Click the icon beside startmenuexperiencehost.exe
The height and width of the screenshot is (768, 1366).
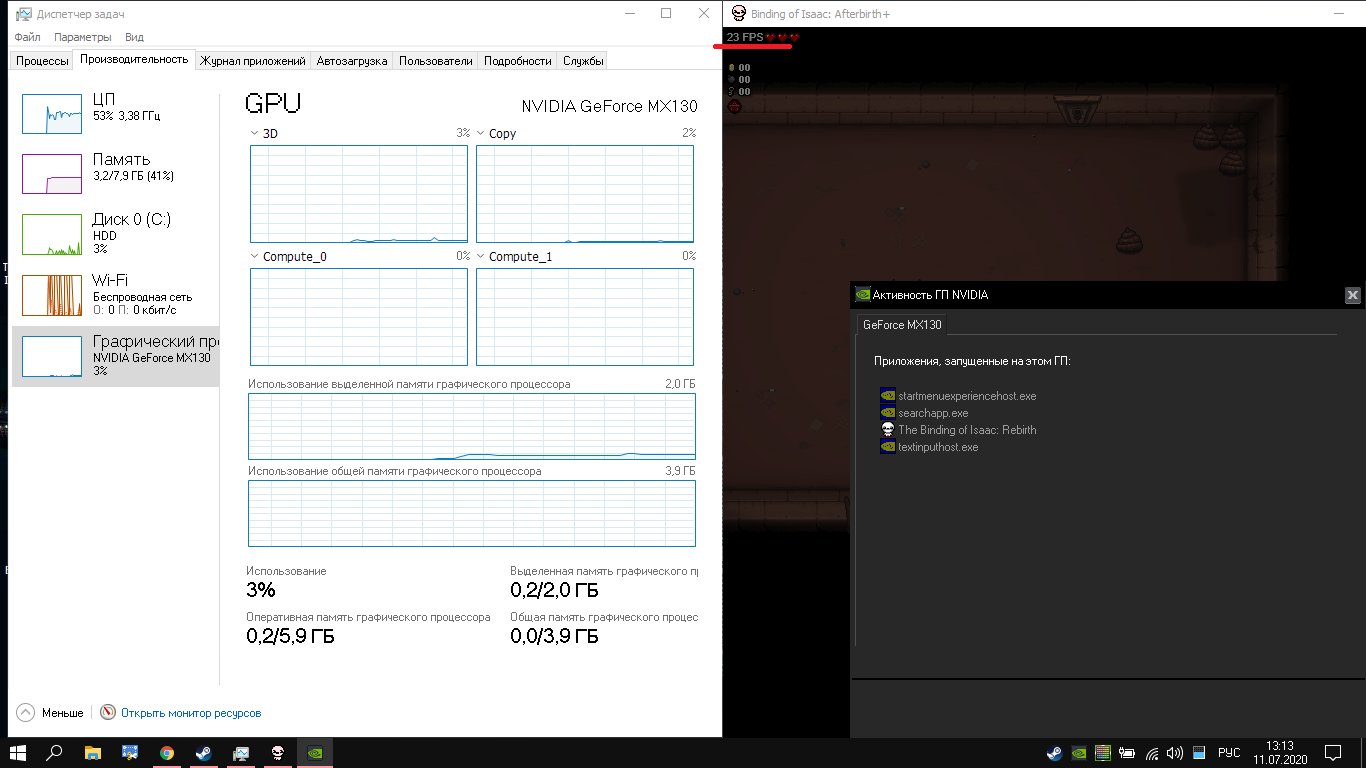(x=887, y=396)
